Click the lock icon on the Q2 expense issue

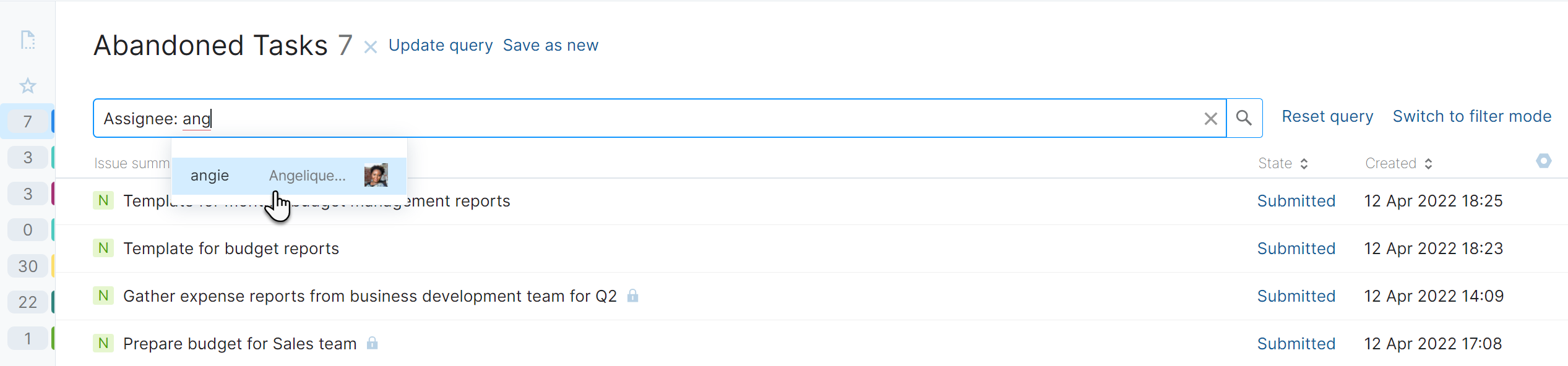click(x=633, y=296)
